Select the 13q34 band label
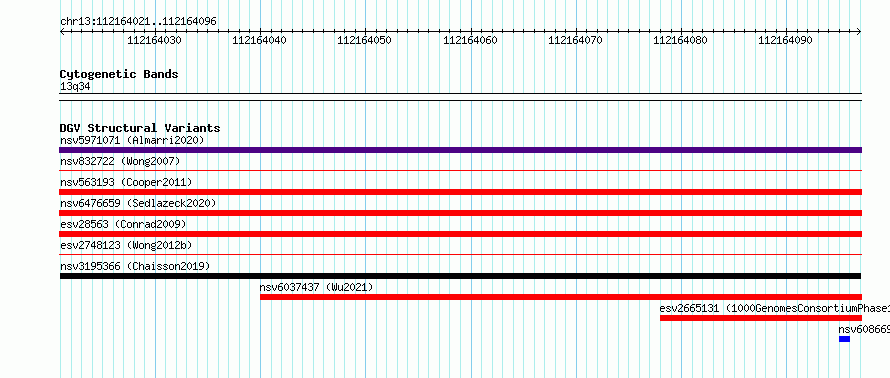The width and height of the screenshot is (890, 378). tap(75, 86)
